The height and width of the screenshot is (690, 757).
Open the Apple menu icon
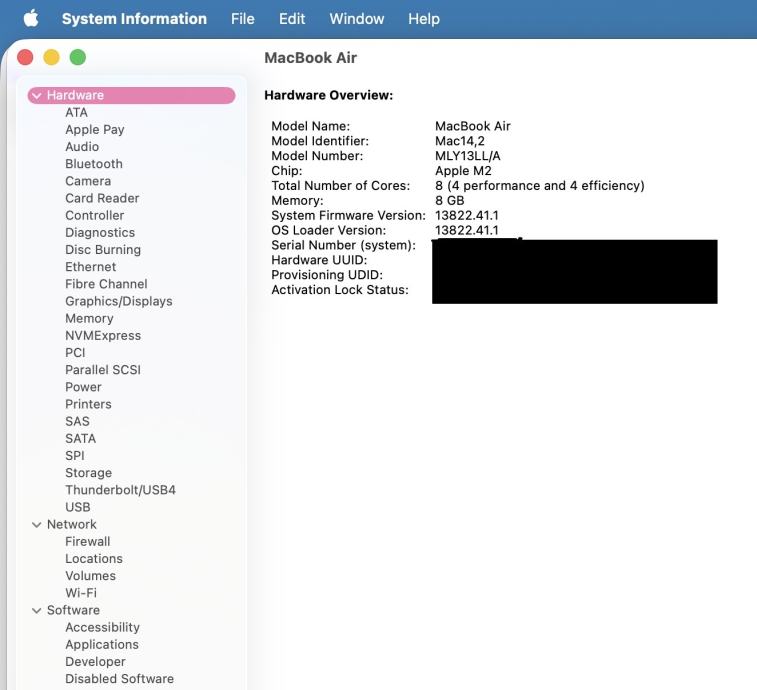[31, 19]
